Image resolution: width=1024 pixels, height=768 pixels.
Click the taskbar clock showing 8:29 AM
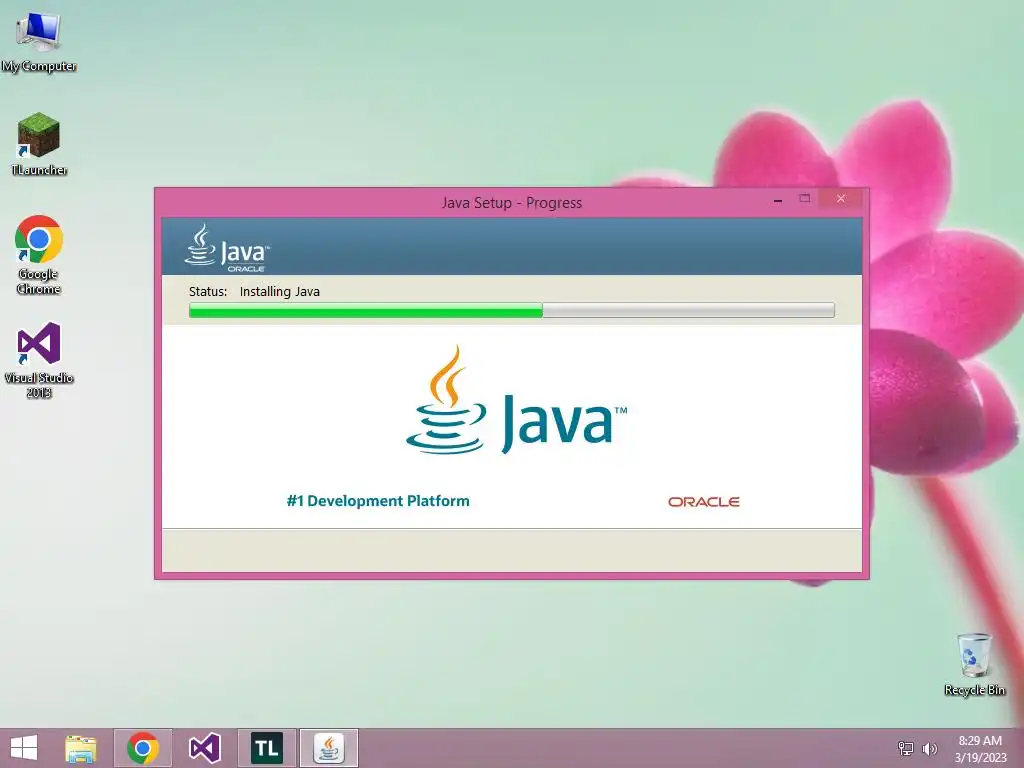(x=980, y=749)
